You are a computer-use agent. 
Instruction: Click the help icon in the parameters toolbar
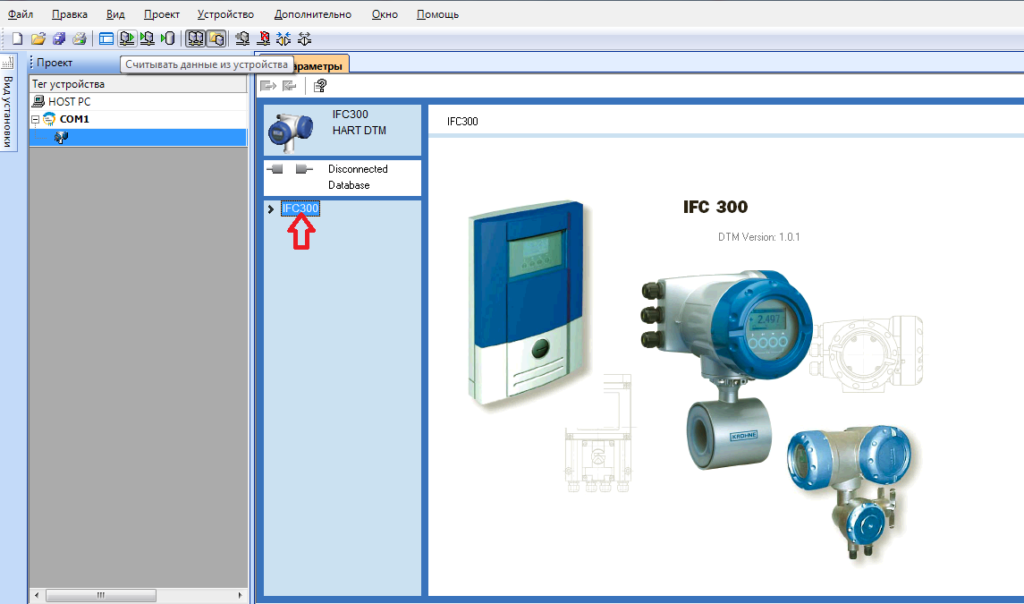[x=320, y=86]
